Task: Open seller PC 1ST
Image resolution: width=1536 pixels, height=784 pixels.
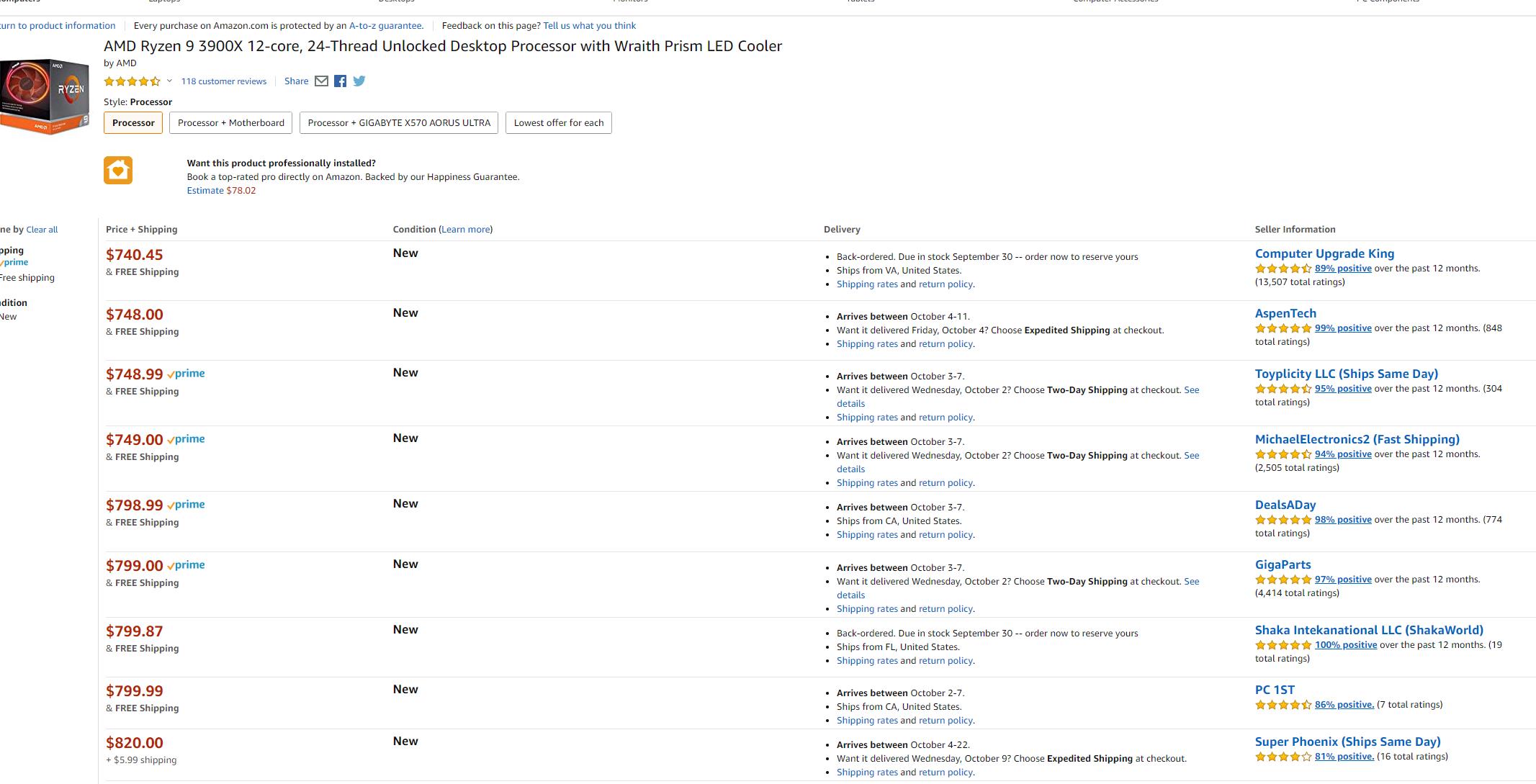Action: click(1275, 690)
